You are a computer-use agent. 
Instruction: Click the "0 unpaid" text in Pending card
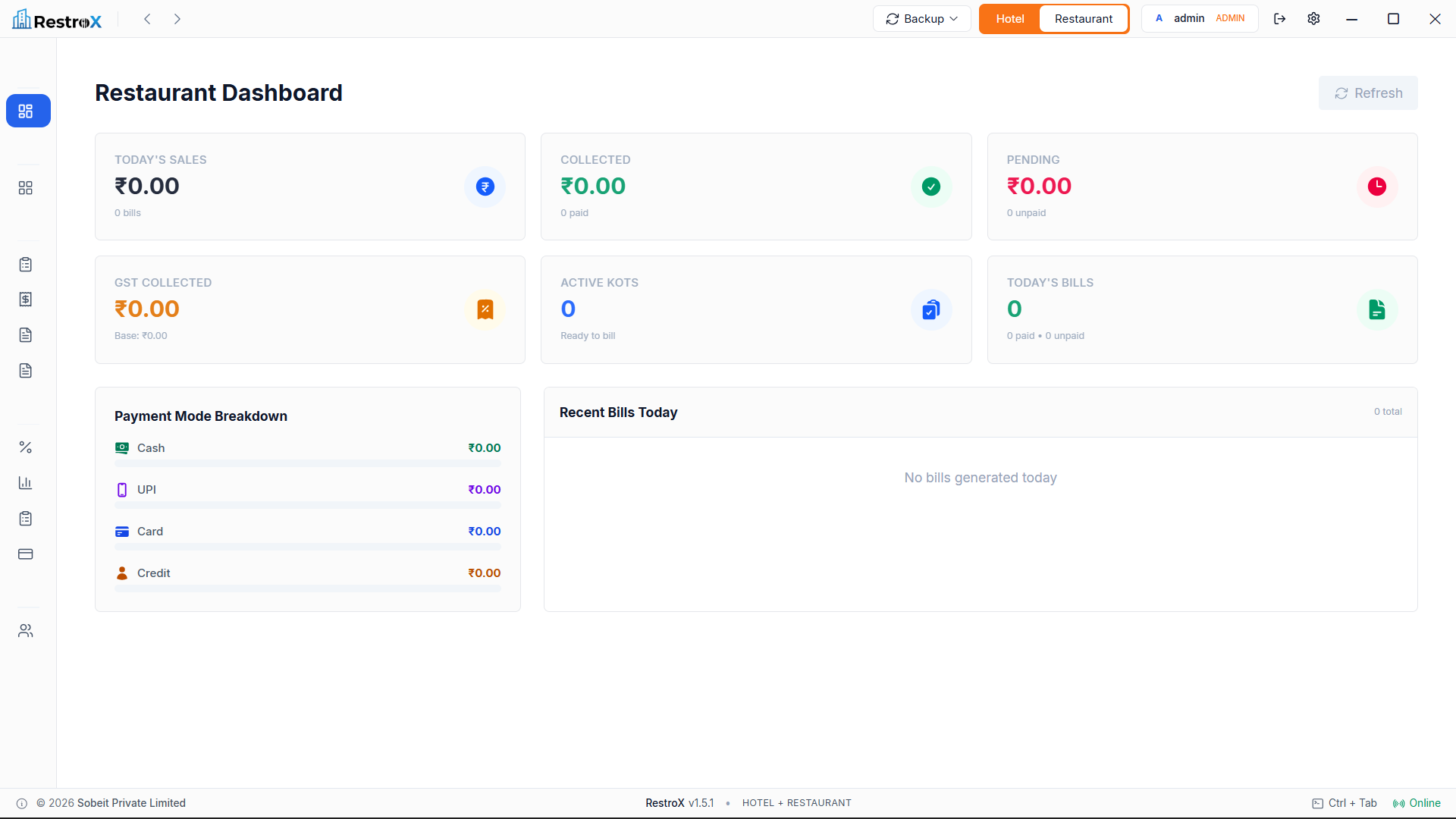(x=1027, y=213)
